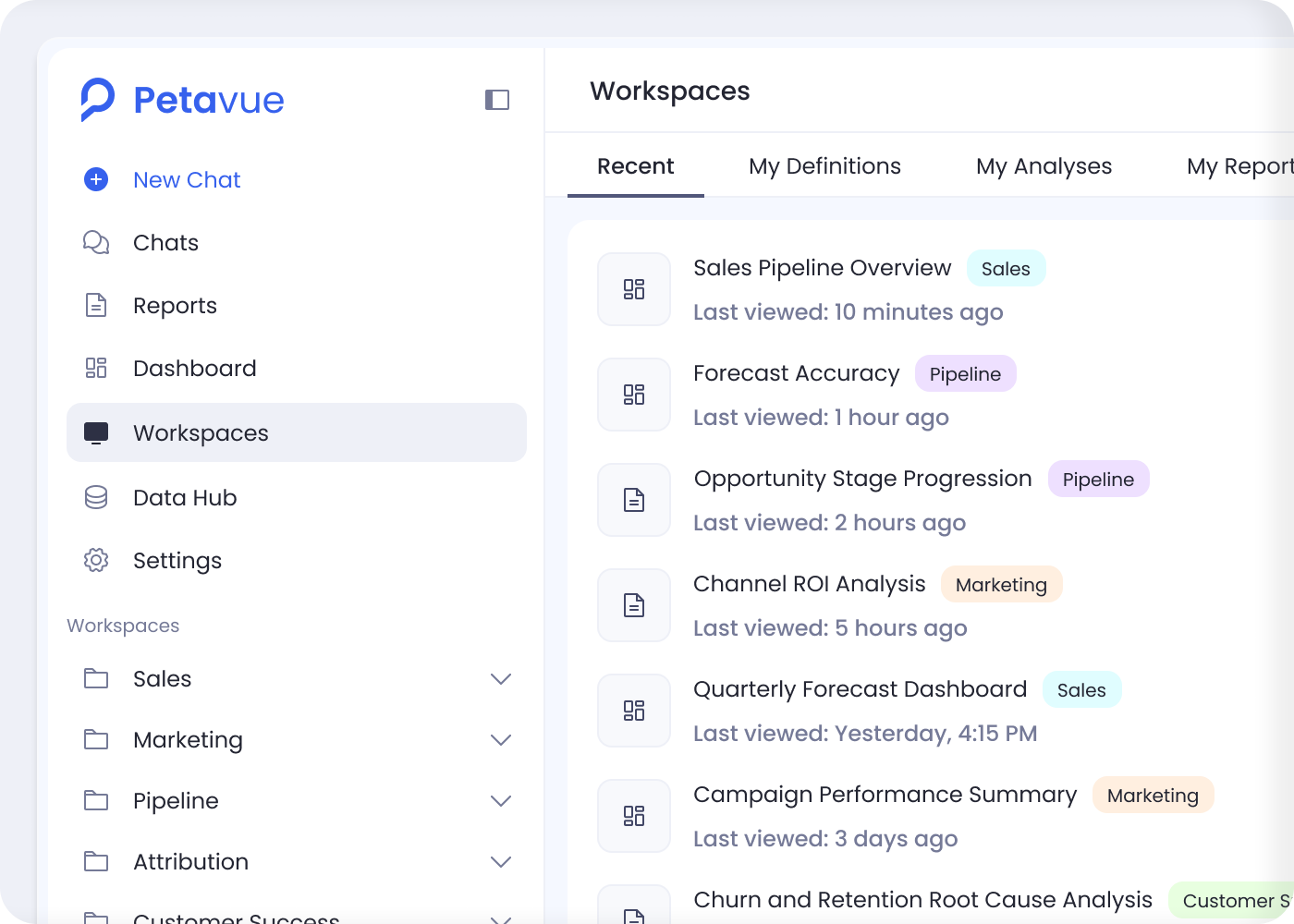Open the Dashboard grid icon
Screen dimensions: 1294x924
coord(96,368)
